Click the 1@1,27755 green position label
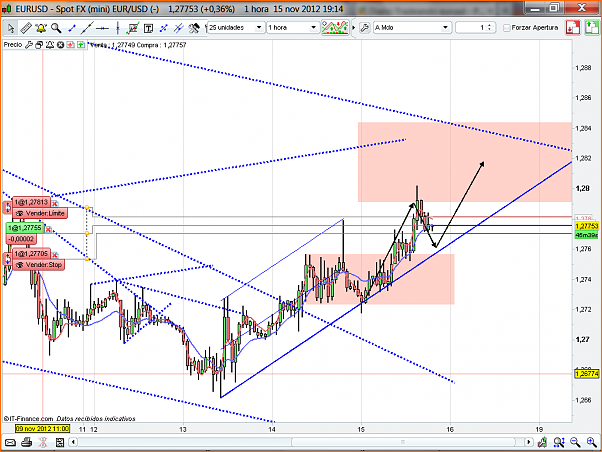Image resolution: width=602 pixels, height=452 pixels. (25, 228)
